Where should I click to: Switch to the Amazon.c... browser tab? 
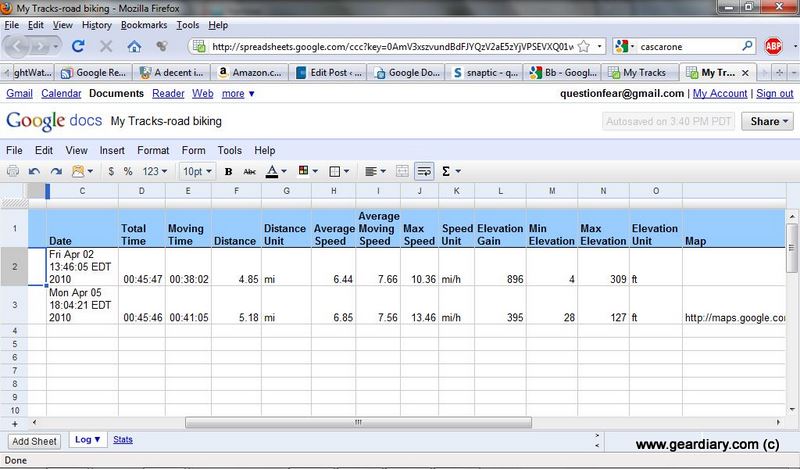coord(251,72)
